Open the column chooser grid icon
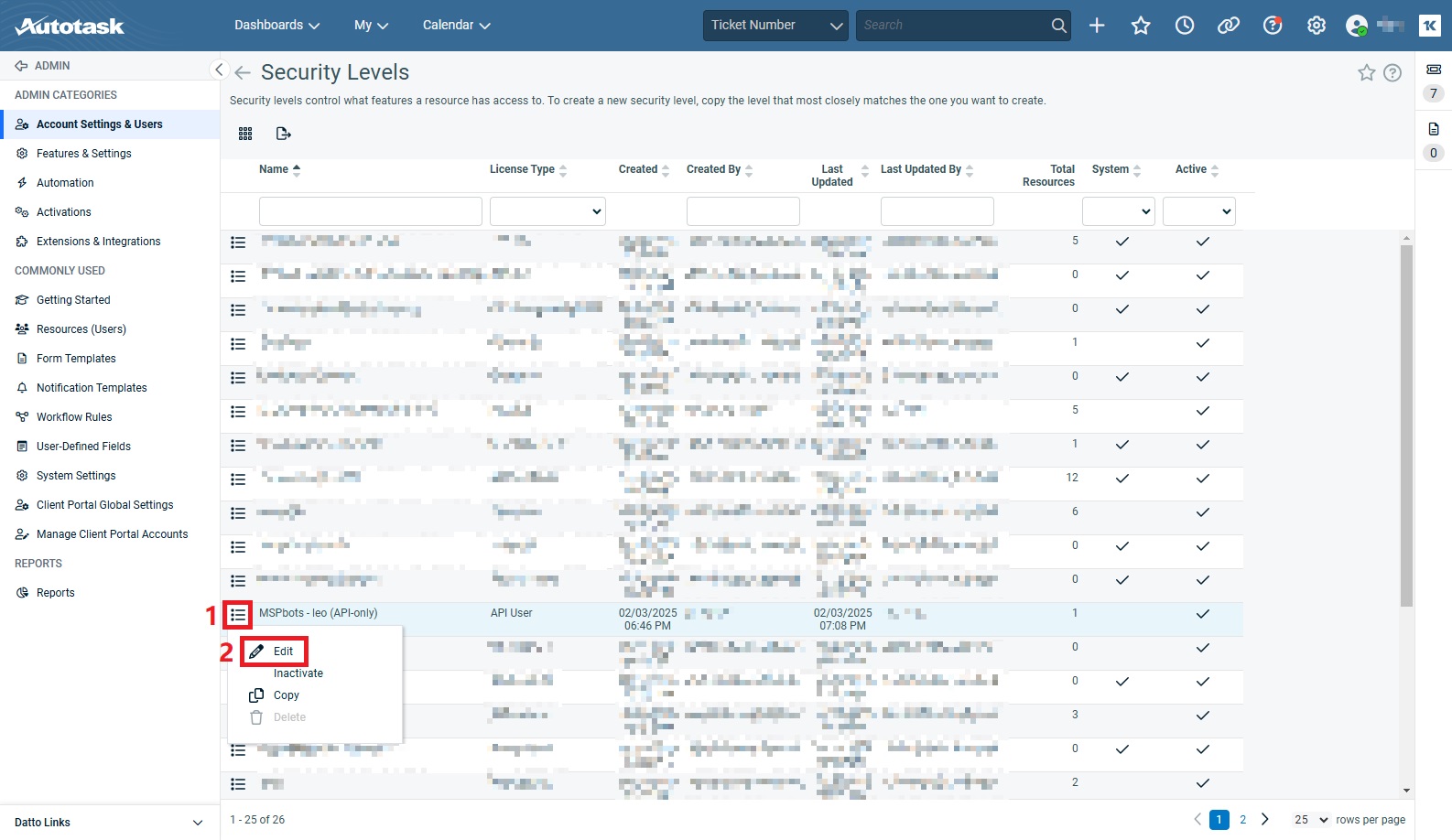This screenshot has width=1452, height=840. click(245, 134)
